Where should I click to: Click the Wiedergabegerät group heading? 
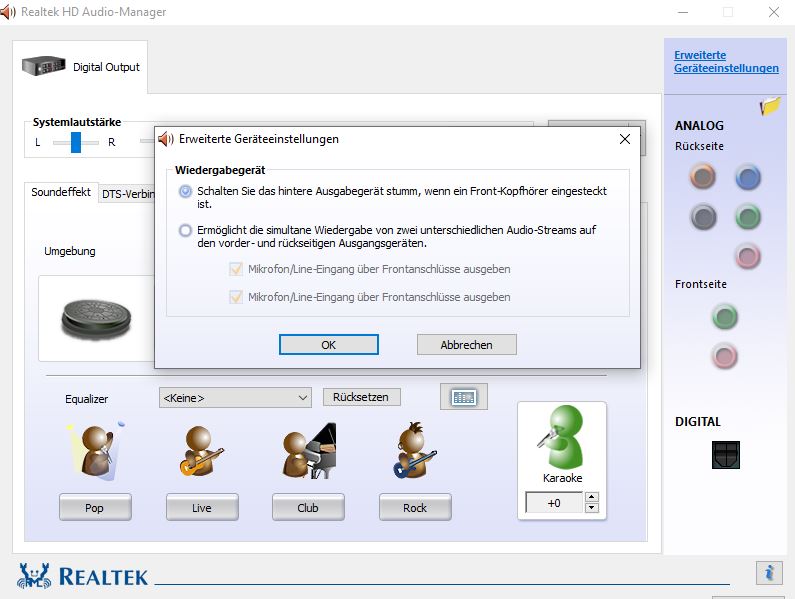coord(220,170)
